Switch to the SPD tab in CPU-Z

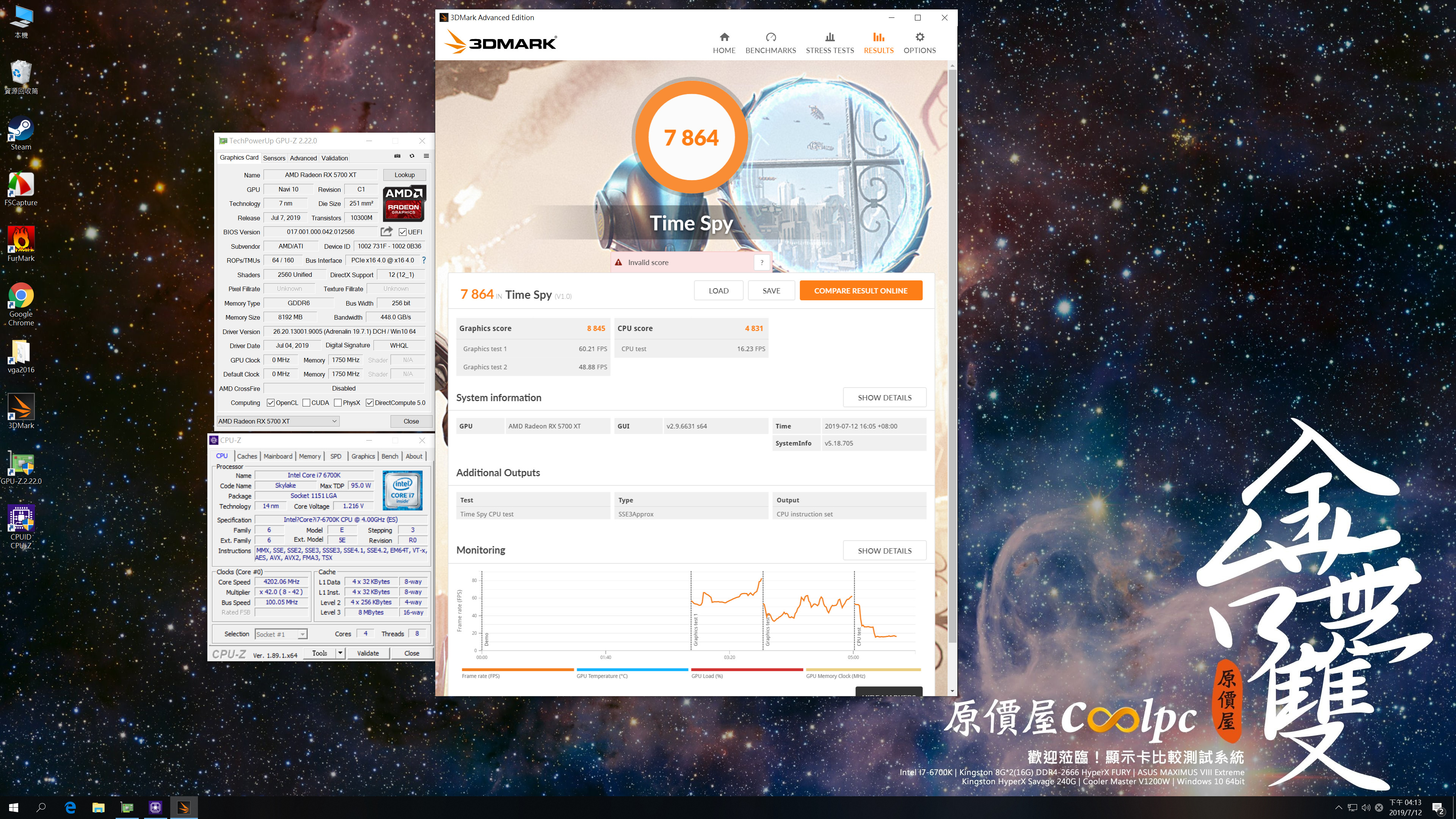(336, 456)
